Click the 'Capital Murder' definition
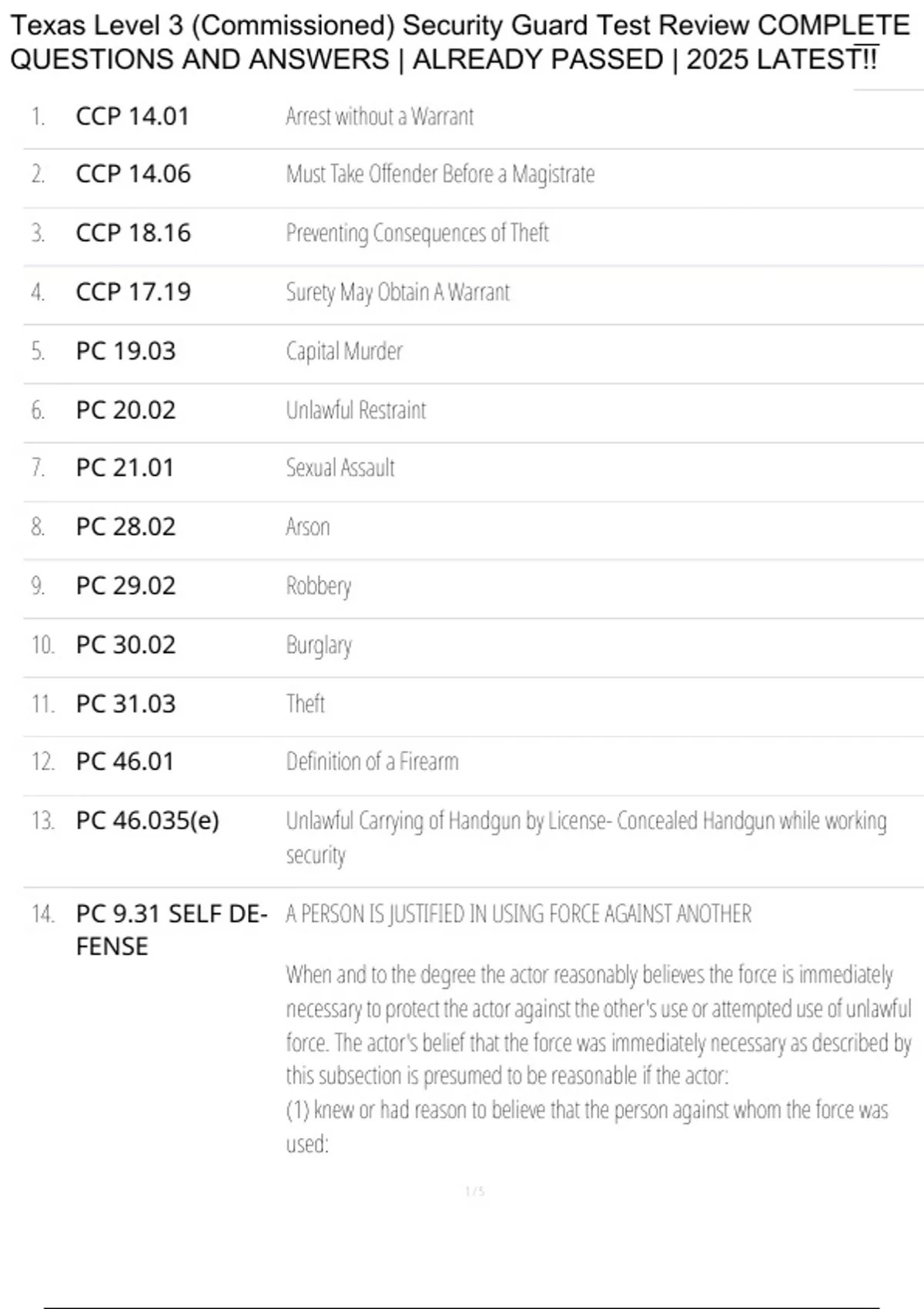Image resolution: width=924 pixels, height=1309 pixels. click(x=344, y=351)
